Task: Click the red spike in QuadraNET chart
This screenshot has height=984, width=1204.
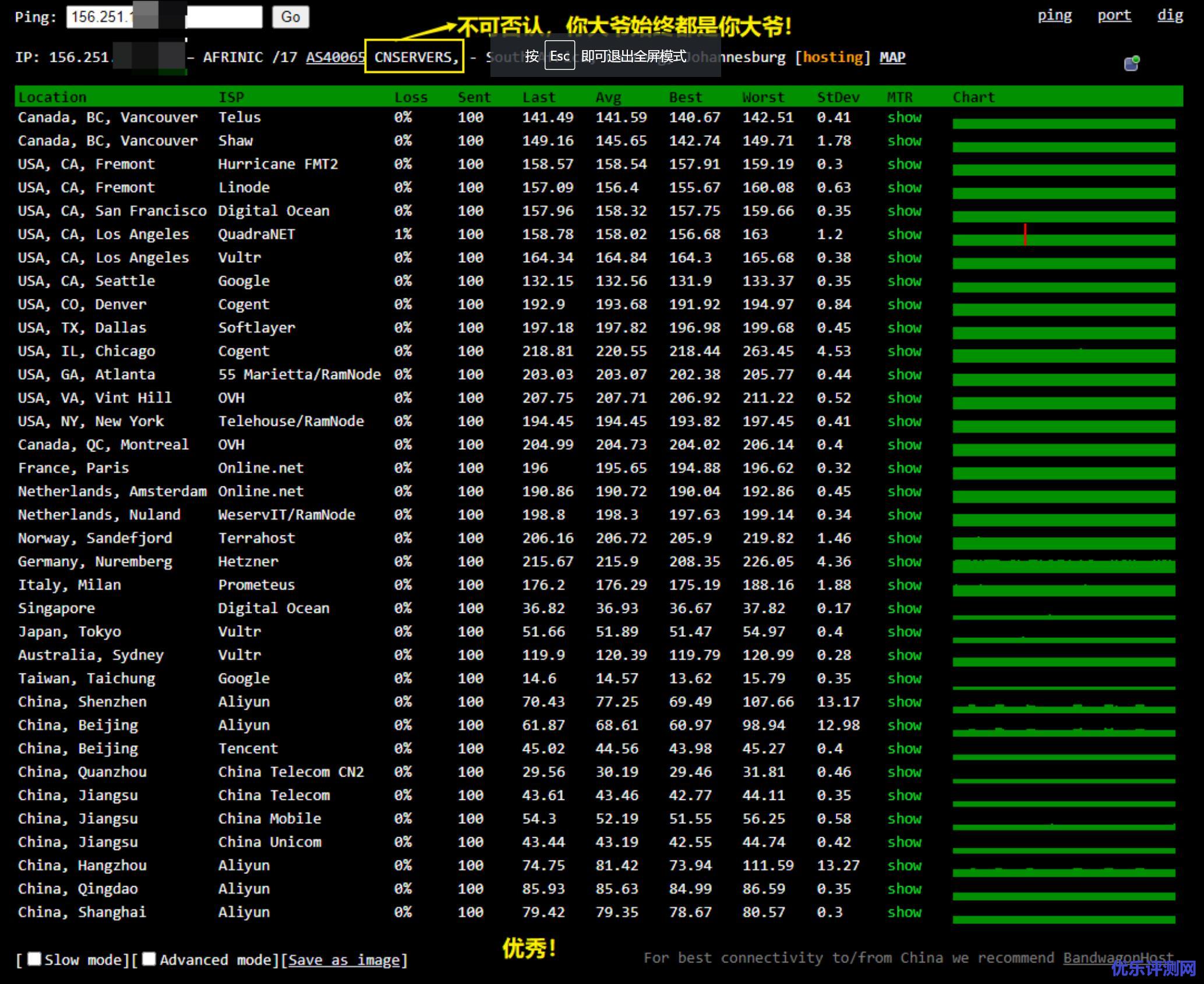Action: pos(1025,234)
